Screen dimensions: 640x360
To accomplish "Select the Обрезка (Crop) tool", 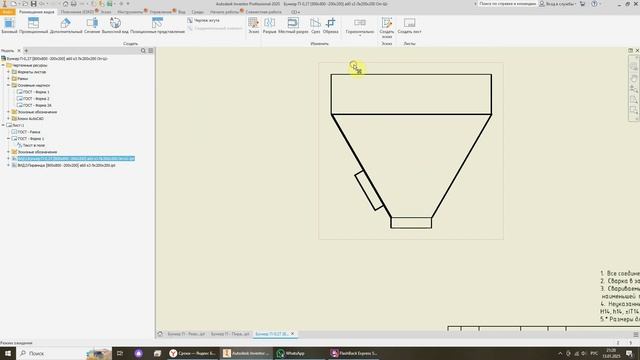I will click(x=331, y=25).
